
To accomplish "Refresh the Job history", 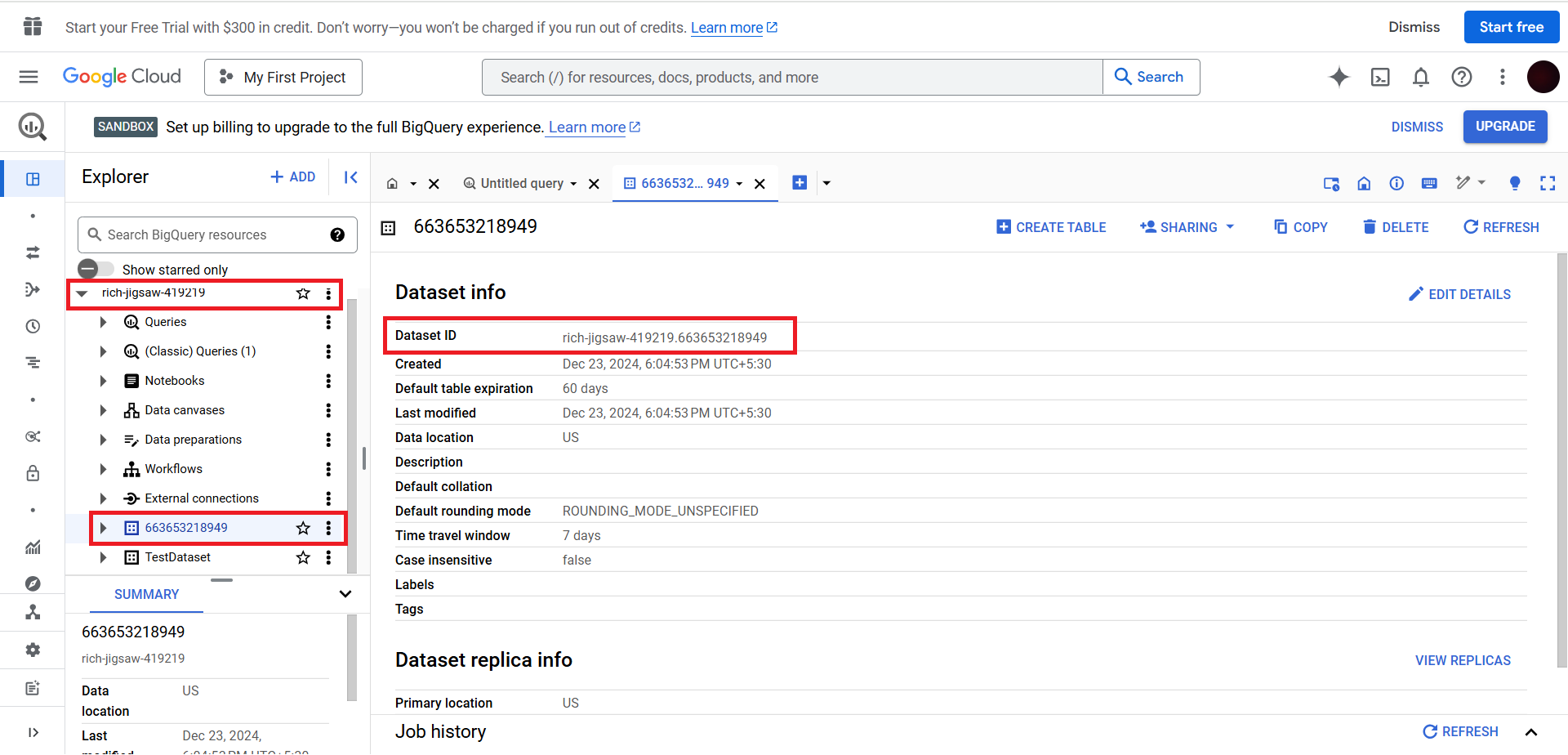I will click(x=1460, y=732).
